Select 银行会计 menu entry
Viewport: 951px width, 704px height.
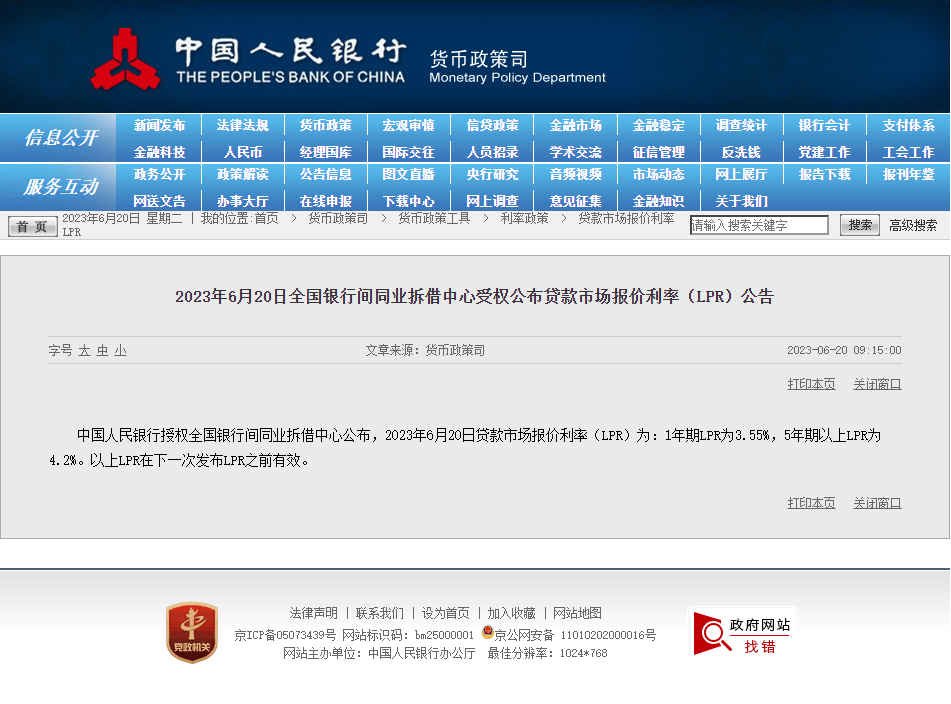pos(824,126)
